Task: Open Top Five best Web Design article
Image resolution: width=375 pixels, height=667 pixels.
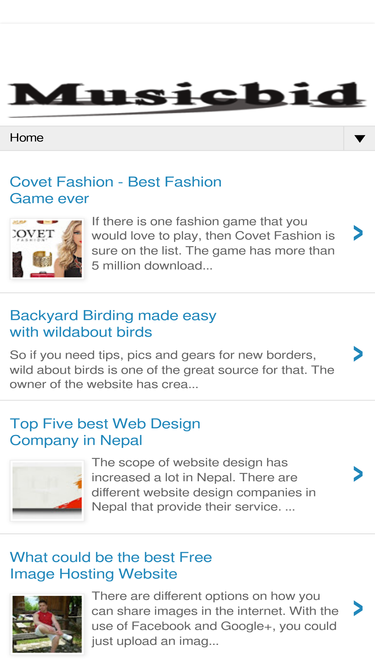Action: pos(105,432)
